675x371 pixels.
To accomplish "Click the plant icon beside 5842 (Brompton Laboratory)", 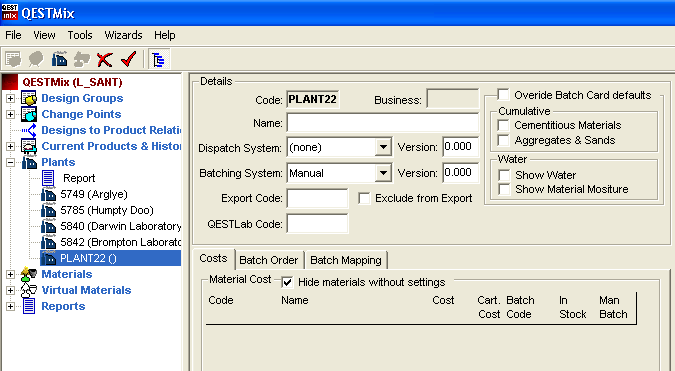I will [49, 242].
